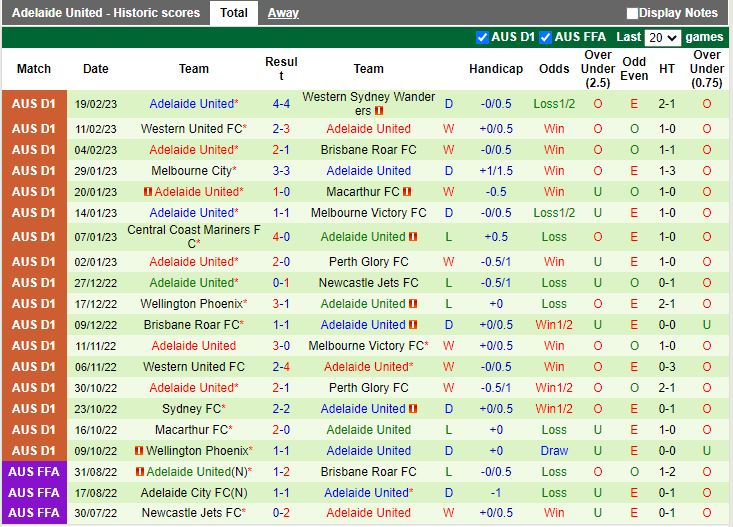733x527 pixels.
Task: Click the Over Under (0.75) column header
Action: 706,69
